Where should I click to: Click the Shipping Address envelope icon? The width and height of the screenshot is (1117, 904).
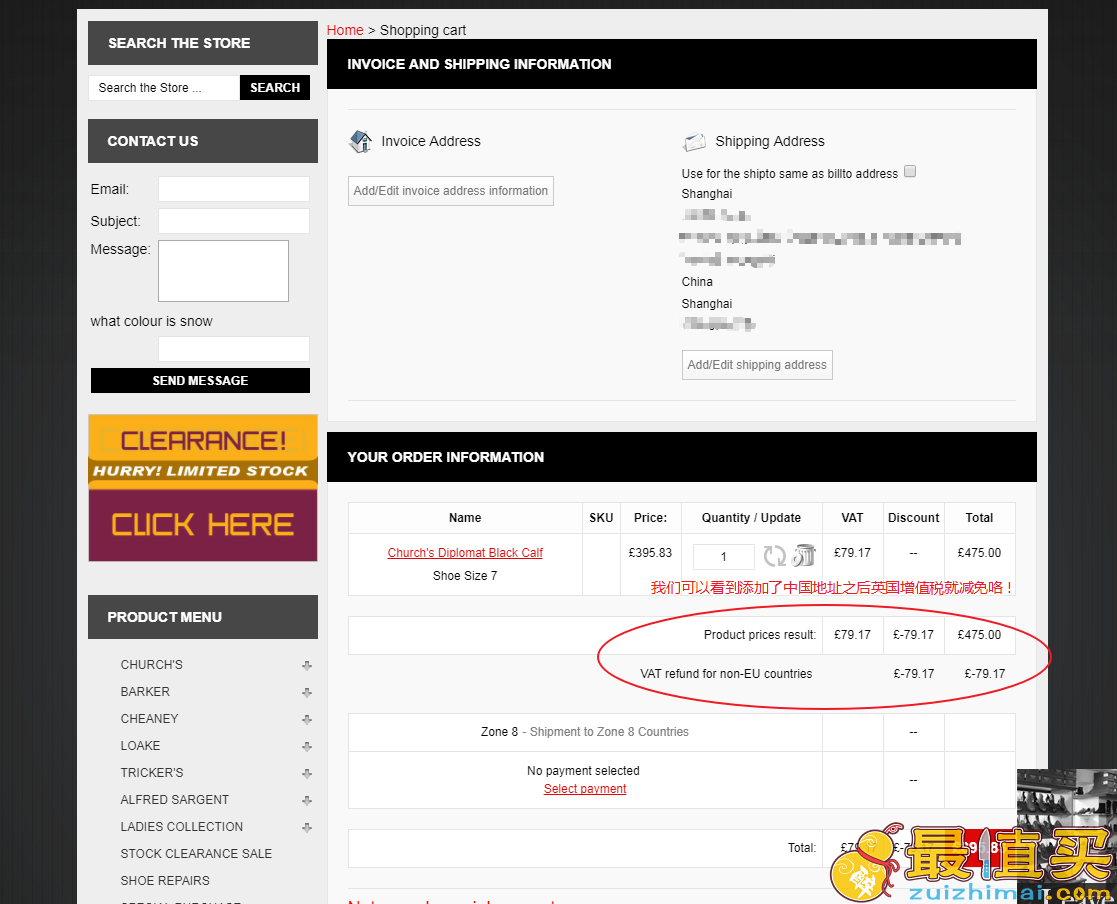(694, 142)
